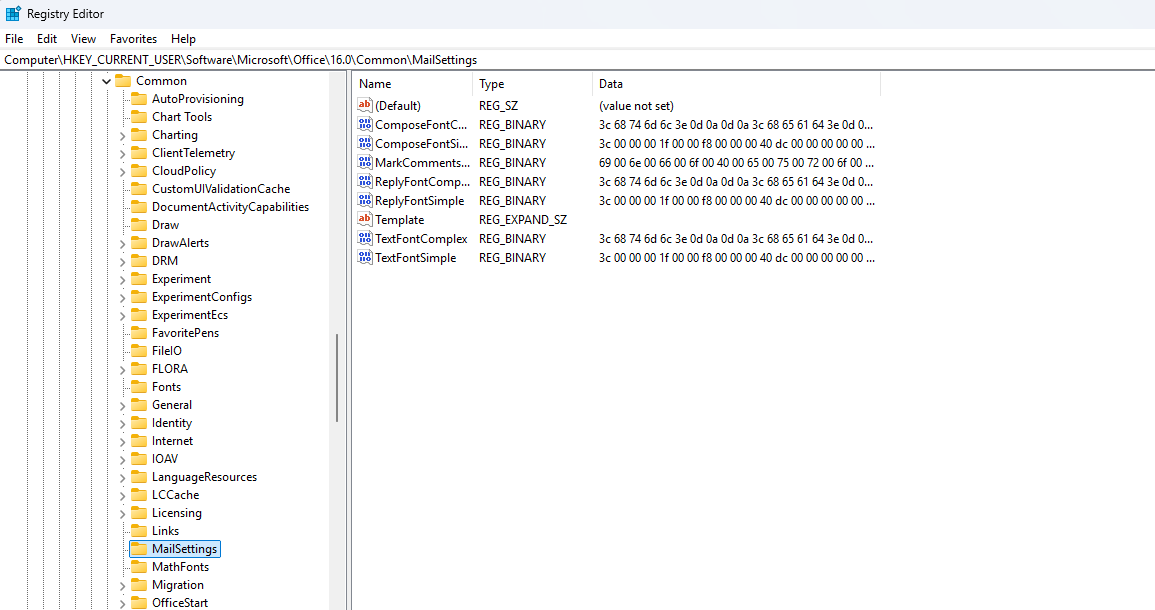Click the string icon next to Template
Screen dimensions: 1155x610
365,220
